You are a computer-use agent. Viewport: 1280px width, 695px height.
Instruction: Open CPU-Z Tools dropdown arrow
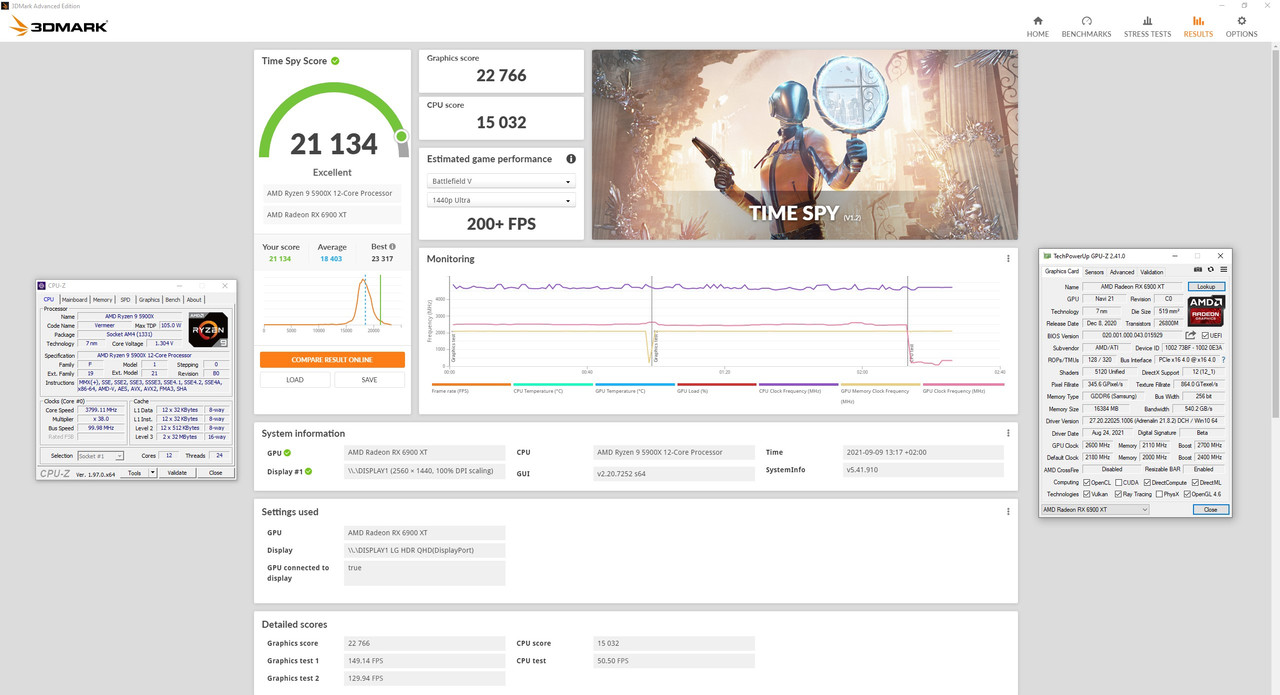(x=153, y=473)
